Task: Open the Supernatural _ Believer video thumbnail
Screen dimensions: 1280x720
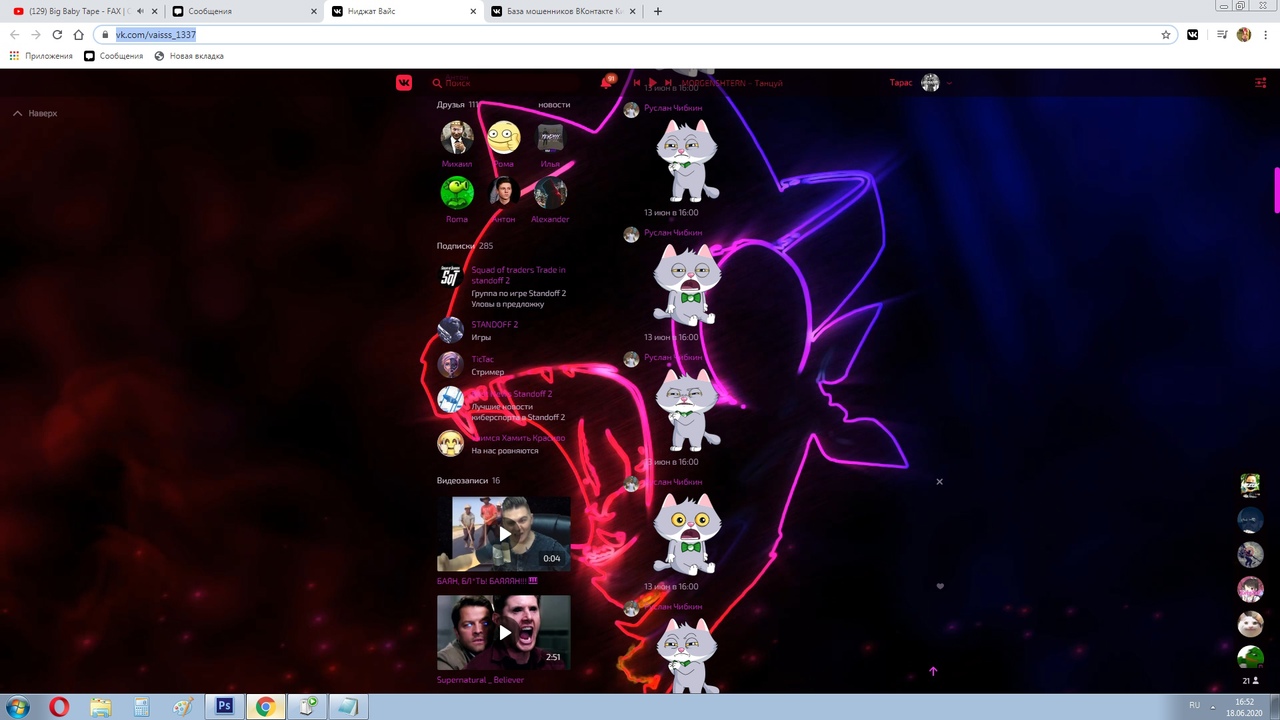Action: click(x=503, y=632)
